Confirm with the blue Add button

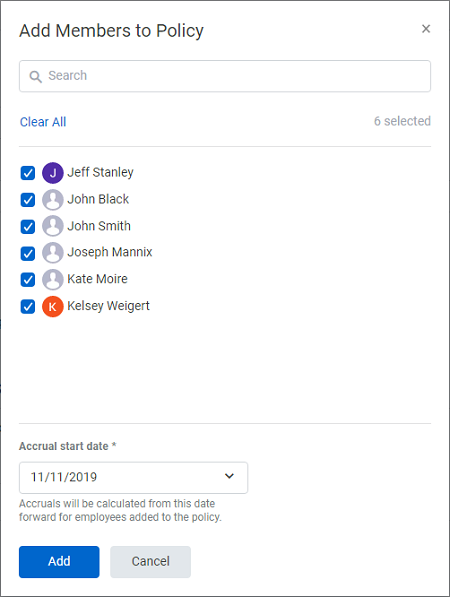tap(59, 562)
